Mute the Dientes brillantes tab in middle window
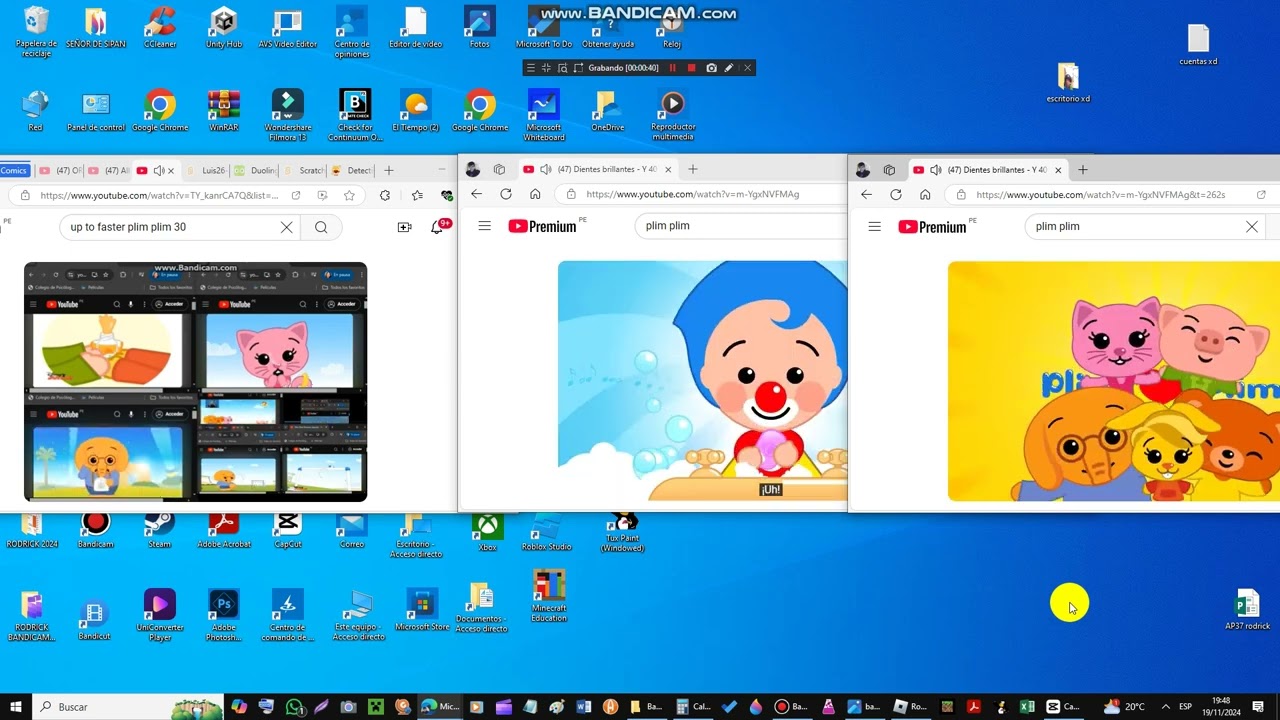This screenshot has width=1280, height=720. pyautogui.click(x=545, y=170)
